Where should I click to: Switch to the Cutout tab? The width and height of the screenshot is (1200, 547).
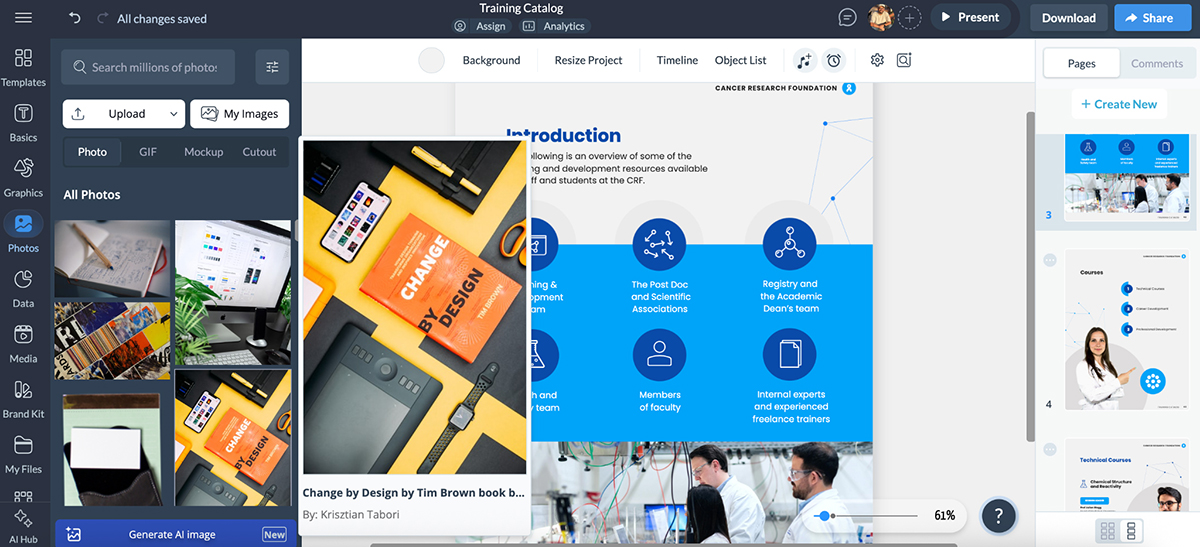click(259, 152)
